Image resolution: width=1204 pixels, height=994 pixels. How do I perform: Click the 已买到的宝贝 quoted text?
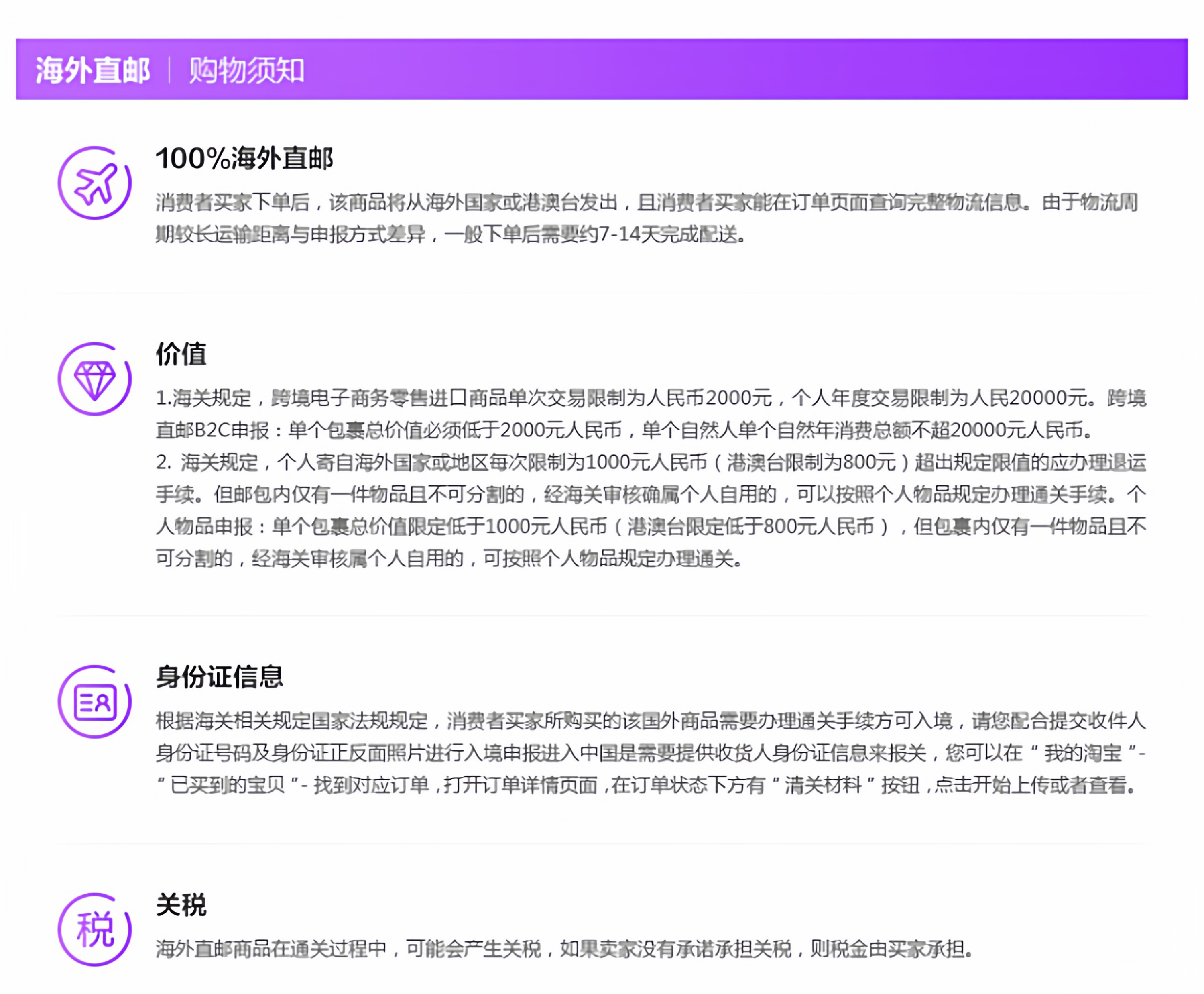227,785
